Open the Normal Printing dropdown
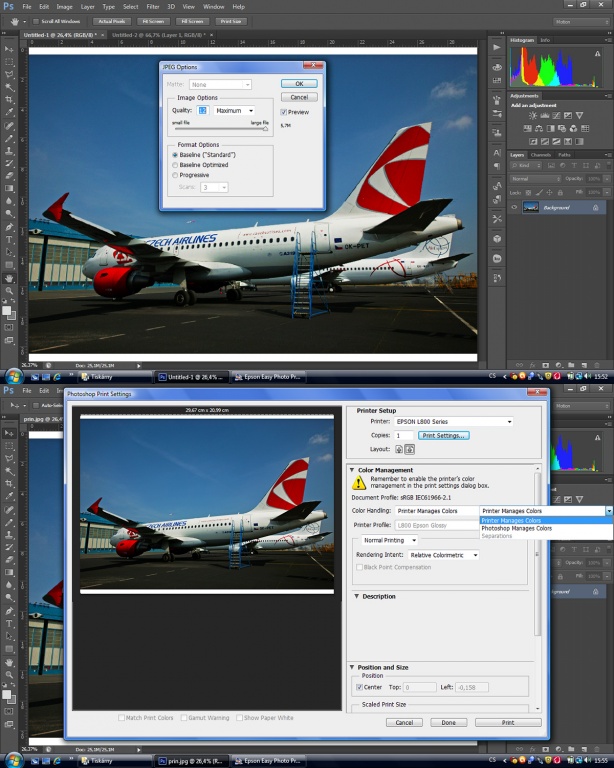 (x=390, y=540)
